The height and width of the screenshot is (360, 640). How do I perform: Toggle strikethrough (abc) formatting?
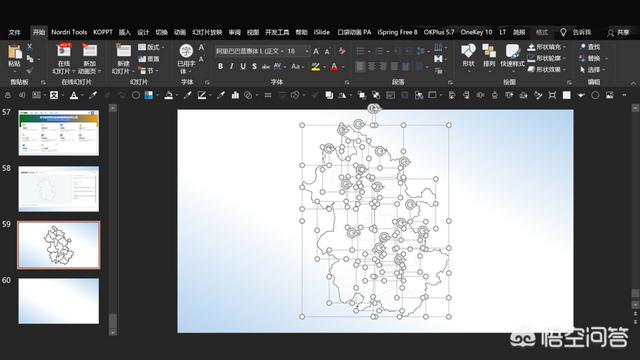tap(266, 67)
